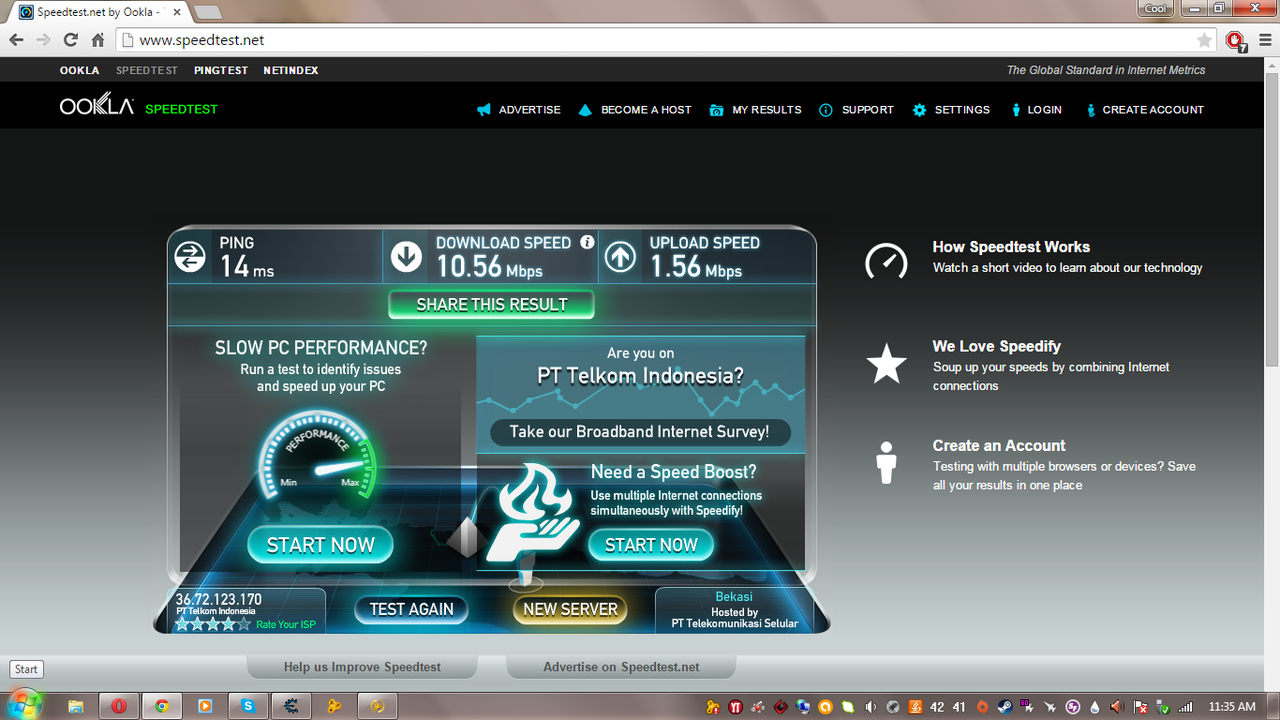The image size is (1280, 720).
Task: Open the SPEEDTEST top menu item
Action: (x=147, y=70)
